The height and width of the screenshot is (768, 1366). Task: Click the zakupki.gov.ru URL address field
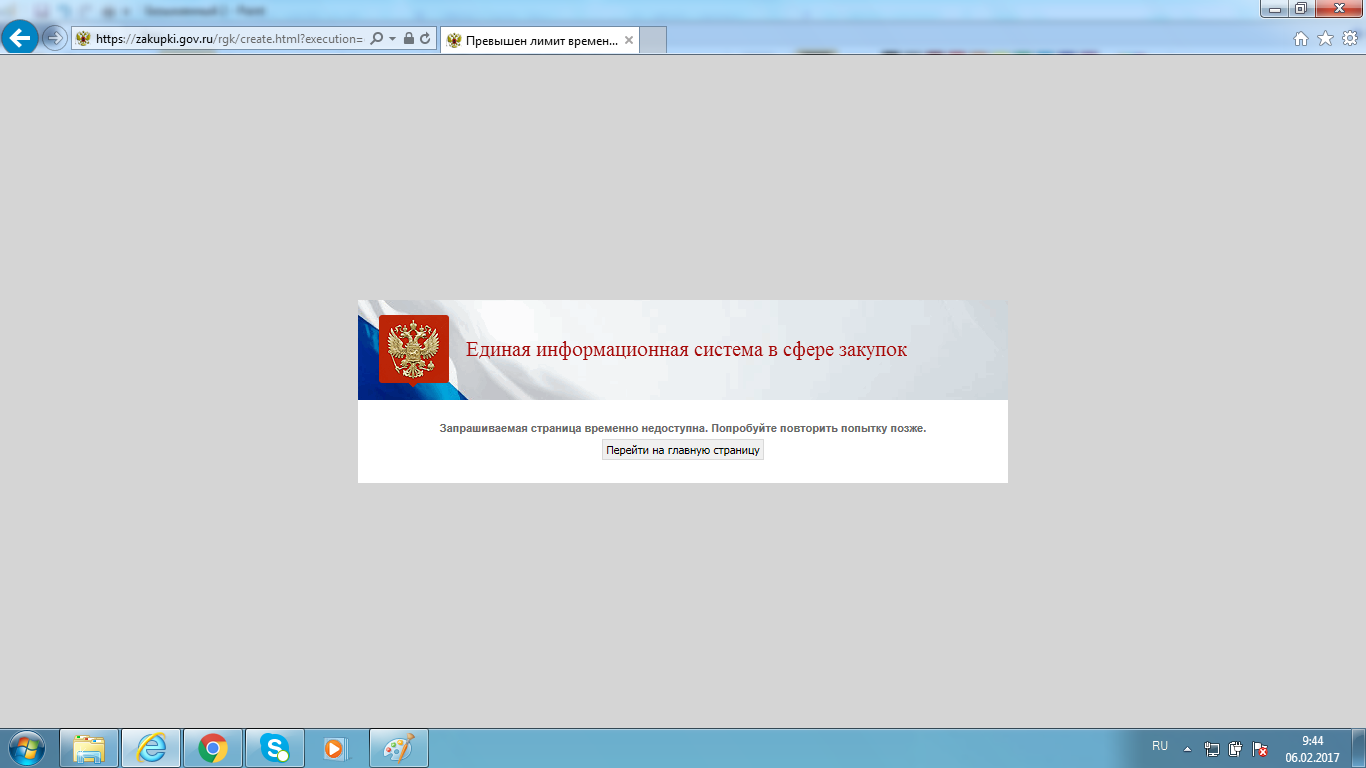[228, 39]
